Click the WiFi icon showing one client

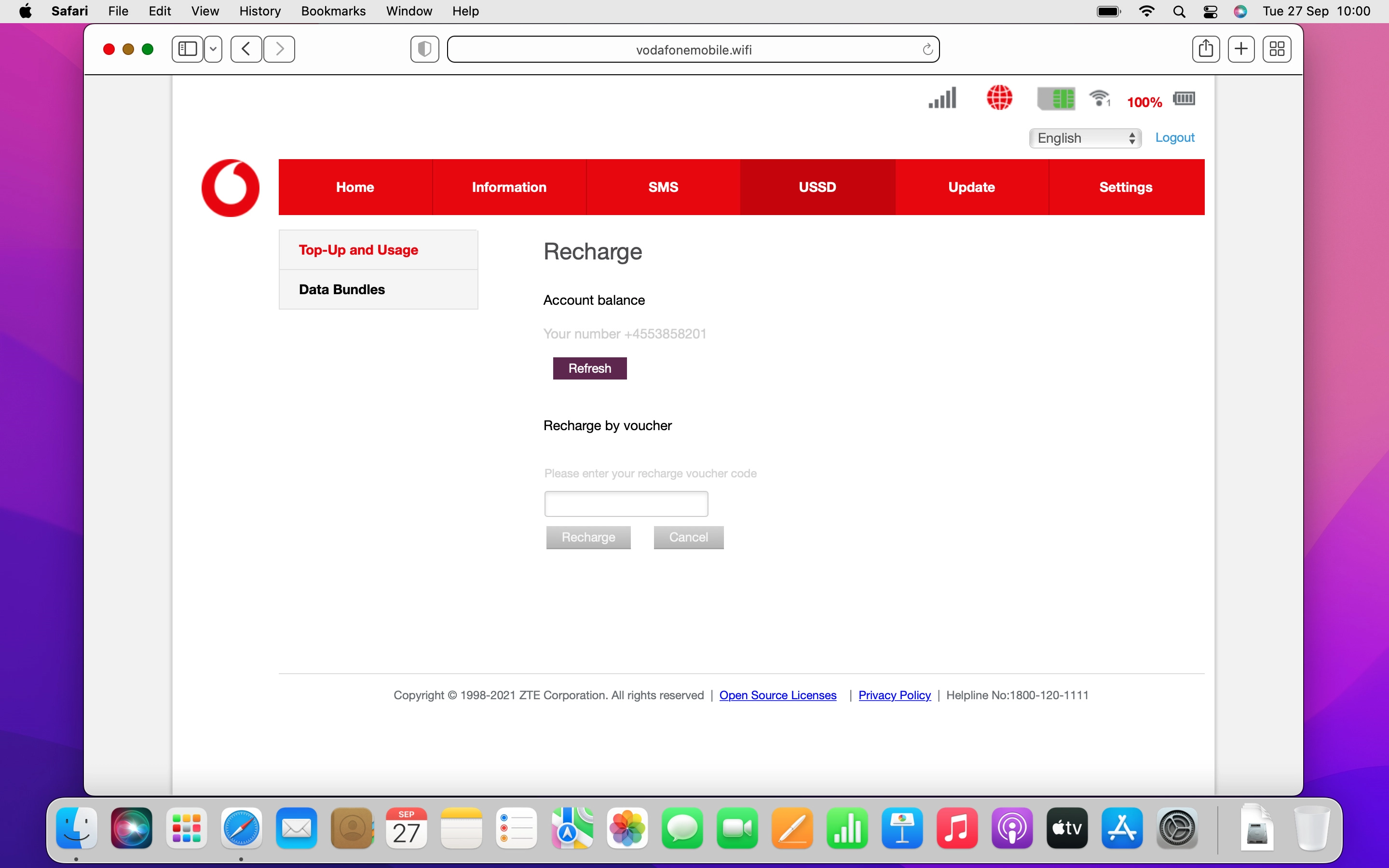(x=1100, y=98)
